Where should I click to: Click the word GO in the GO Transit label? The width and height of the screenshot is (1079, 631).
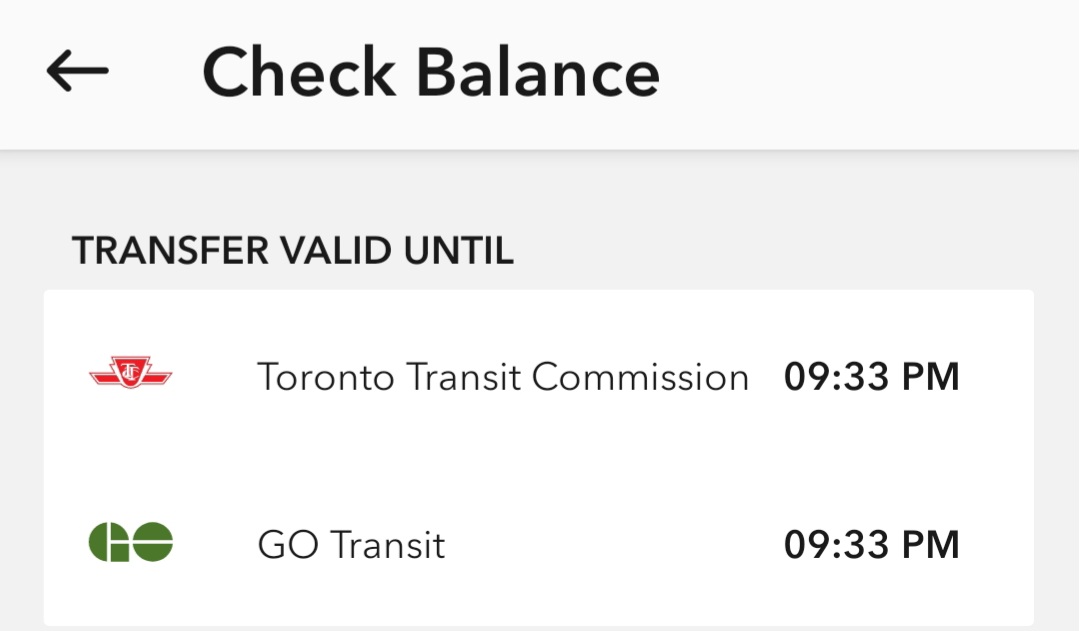288,545
